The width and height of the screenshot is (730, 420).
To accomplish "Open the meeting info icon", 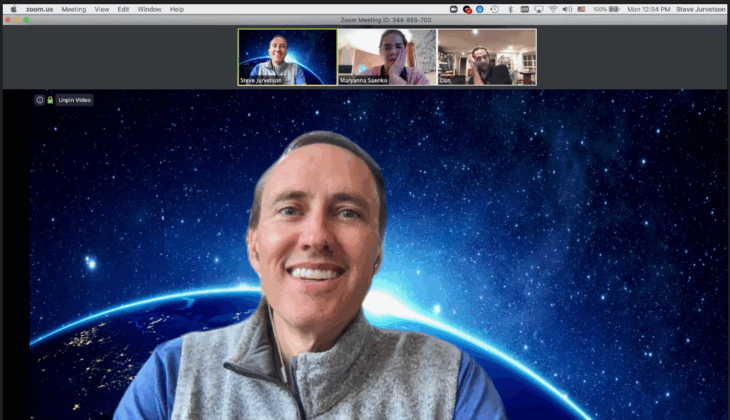I will [40, 100].
